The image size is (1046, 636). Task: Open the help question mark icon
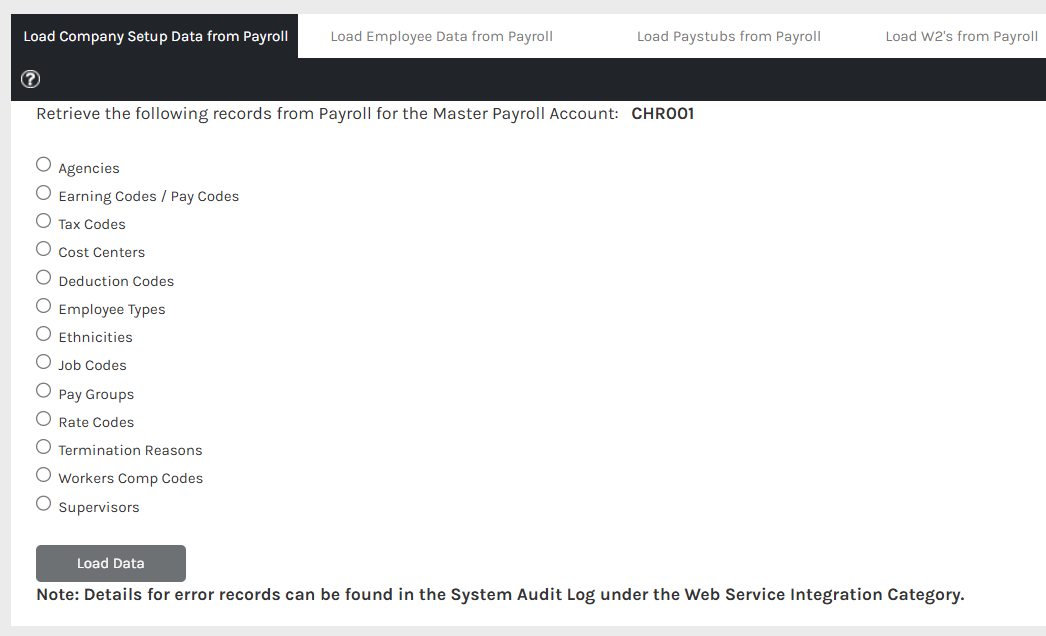[x=30, y=79]
